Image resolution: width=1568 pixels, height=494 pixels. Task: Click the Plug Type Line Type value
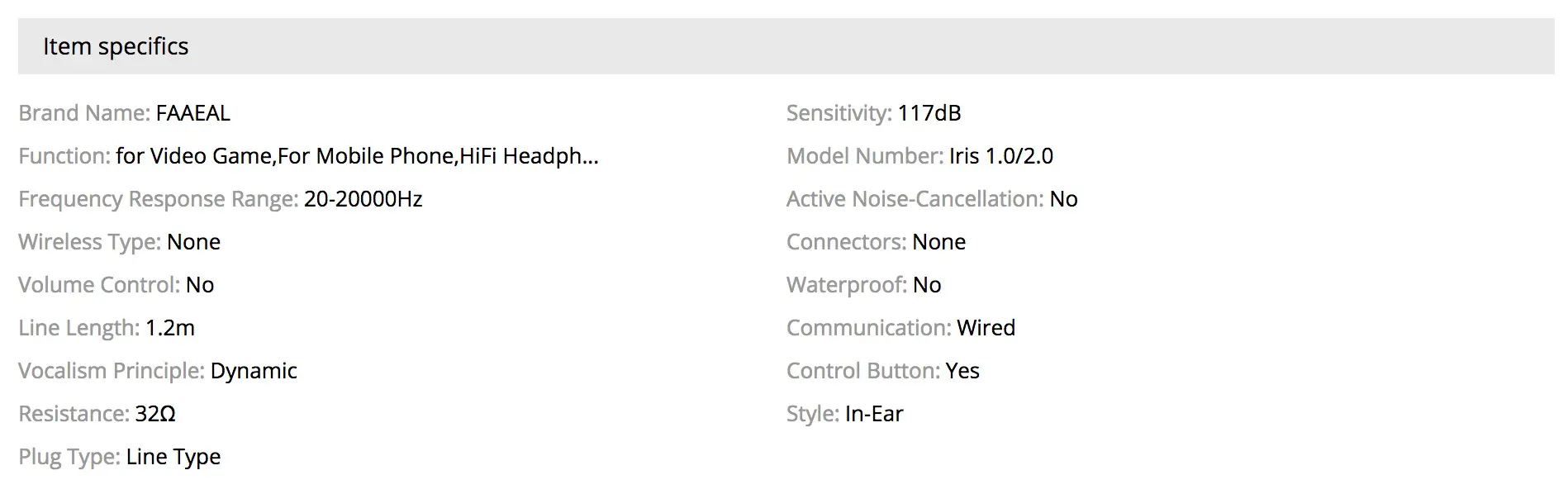pyautogui.click(x=173, y=458)
